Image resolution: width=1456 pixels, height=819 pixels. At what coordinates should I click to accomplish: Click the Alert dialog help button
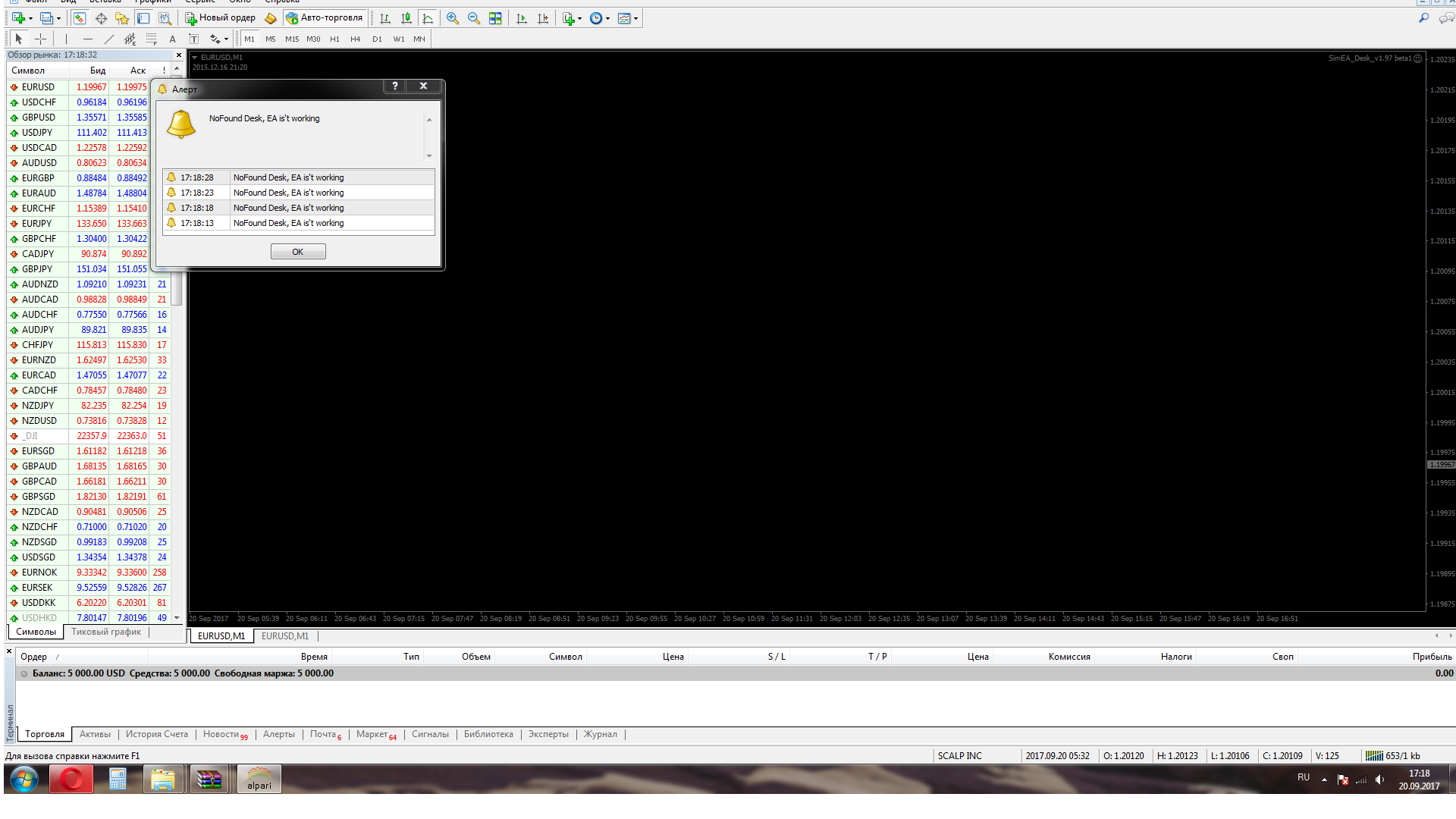coord(395,86)
